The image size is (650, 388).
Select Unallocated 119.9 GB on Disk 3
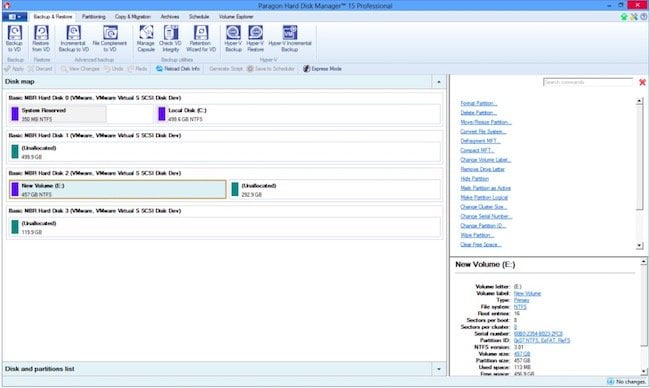point(224,228)
